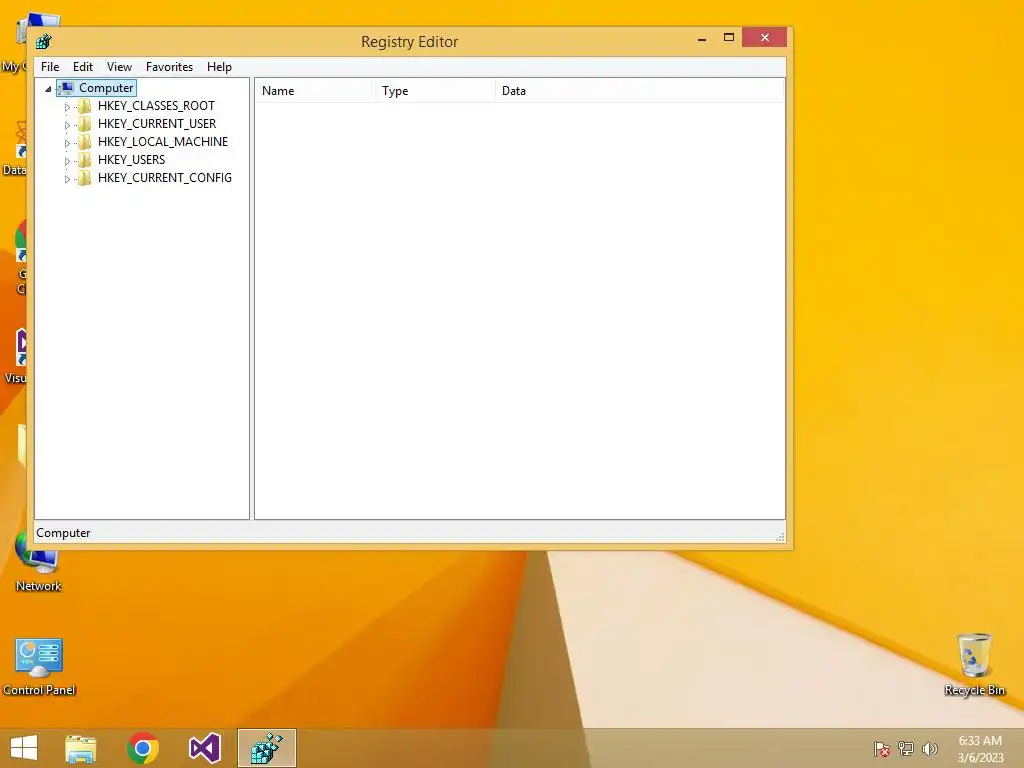Click the status bar text Computer
The width and height of the screenshot is (1024, 768).
(x=63, y=533)
